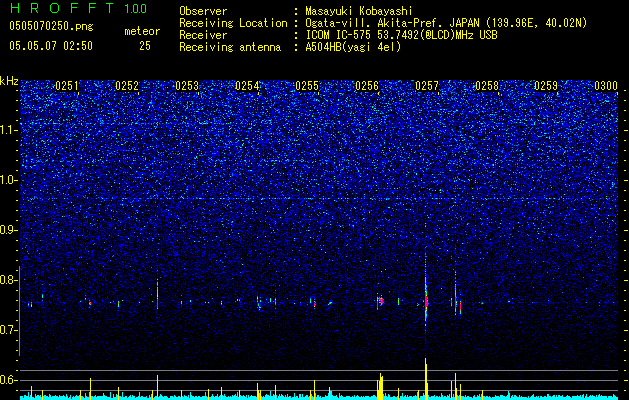Click the 0258 time marker
Viewport: 629px width, 400px height.
tap(487, 86)
